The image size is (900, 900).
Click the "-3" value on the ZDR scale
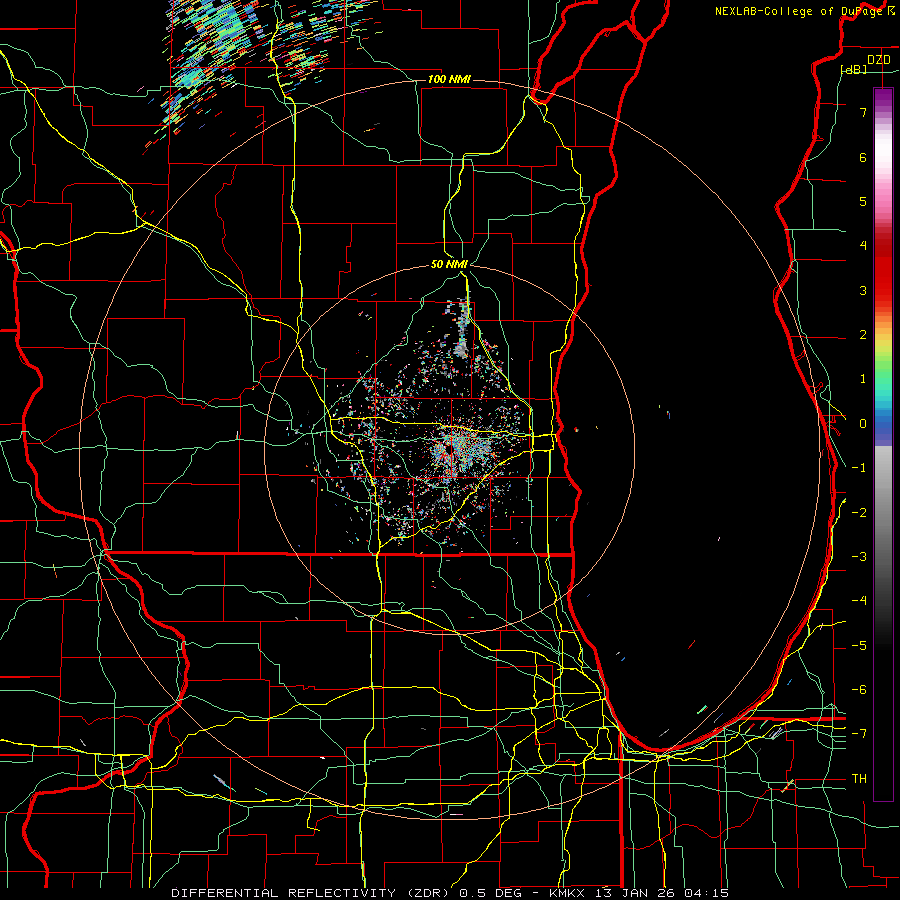pos(859,557)
